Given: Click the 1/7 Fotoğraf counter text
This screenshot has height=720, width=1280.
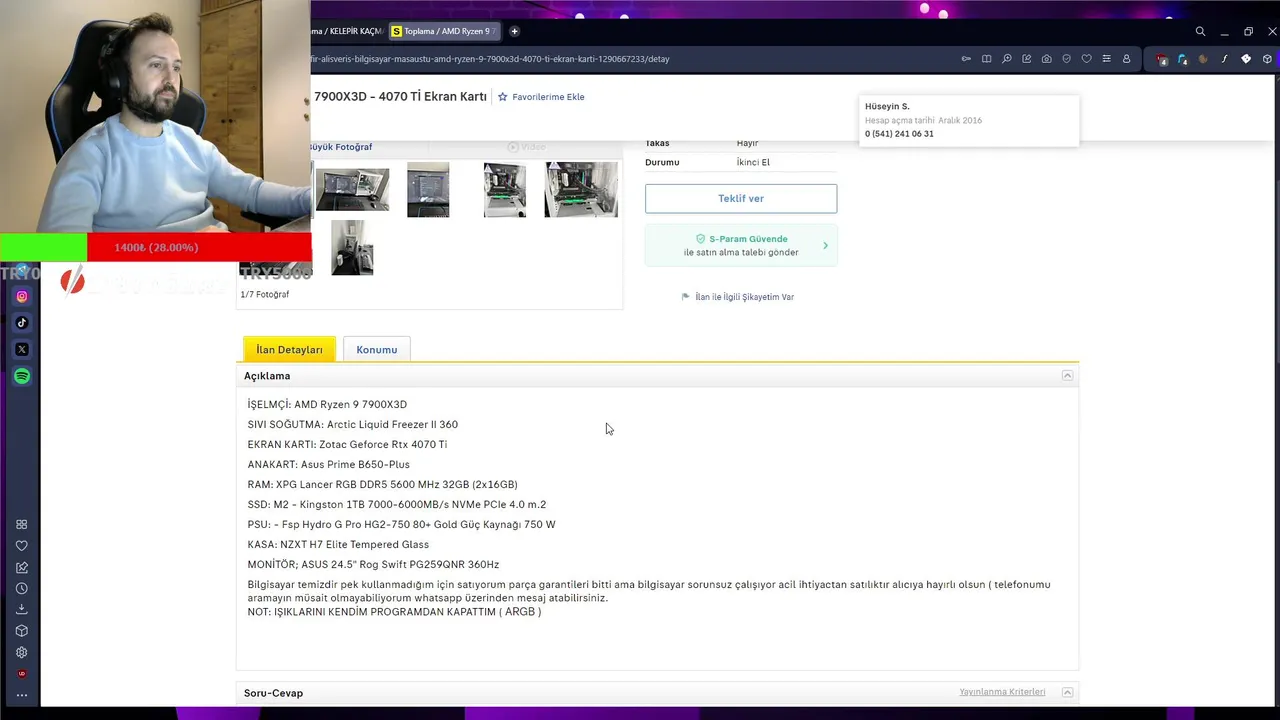Looking at the screenshot, I should coord(264,295).
